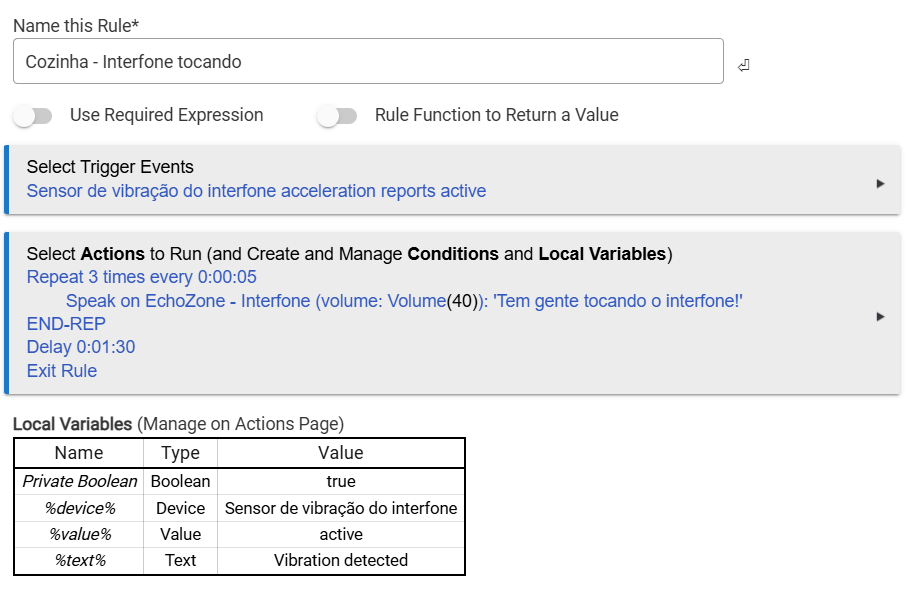
Task: Enable Rule Function to Return a Value
Action: point(337,116)
